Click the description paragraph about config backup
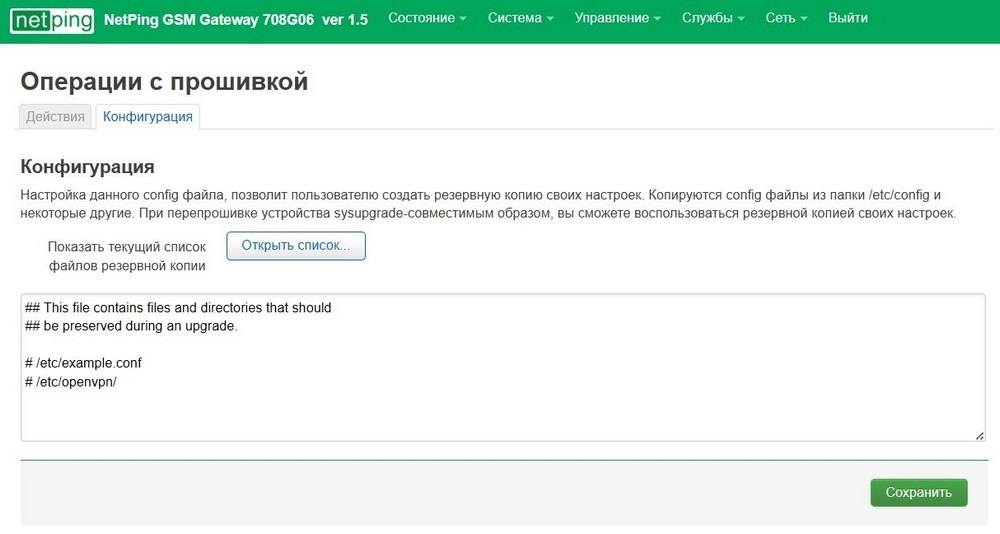 point(480,204)
